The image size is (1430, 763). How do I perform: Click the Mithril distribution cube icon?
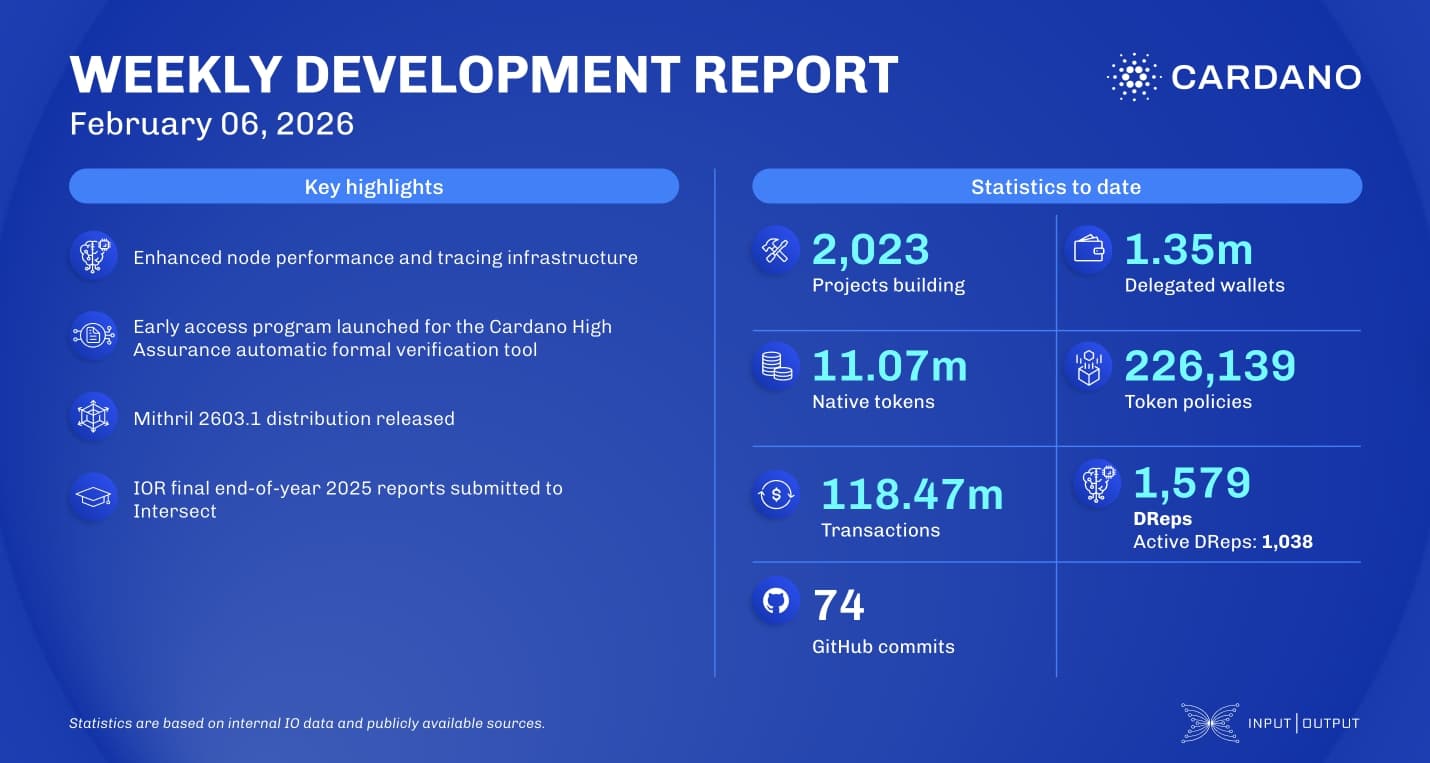tap(93, 417)
